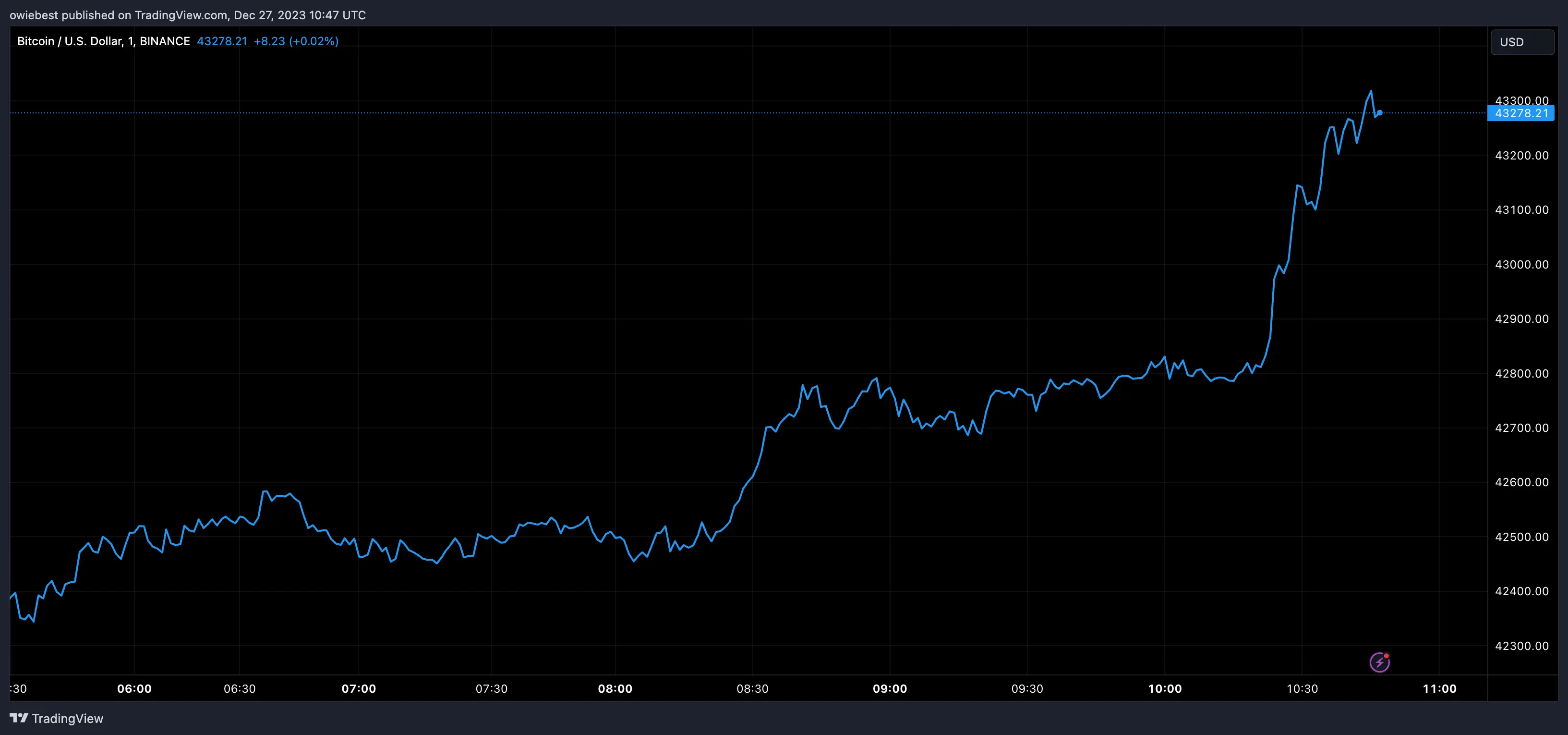
Task: Click the highlighted 43278.21 price tag on the scale
Action: (x=1520, y=113)
